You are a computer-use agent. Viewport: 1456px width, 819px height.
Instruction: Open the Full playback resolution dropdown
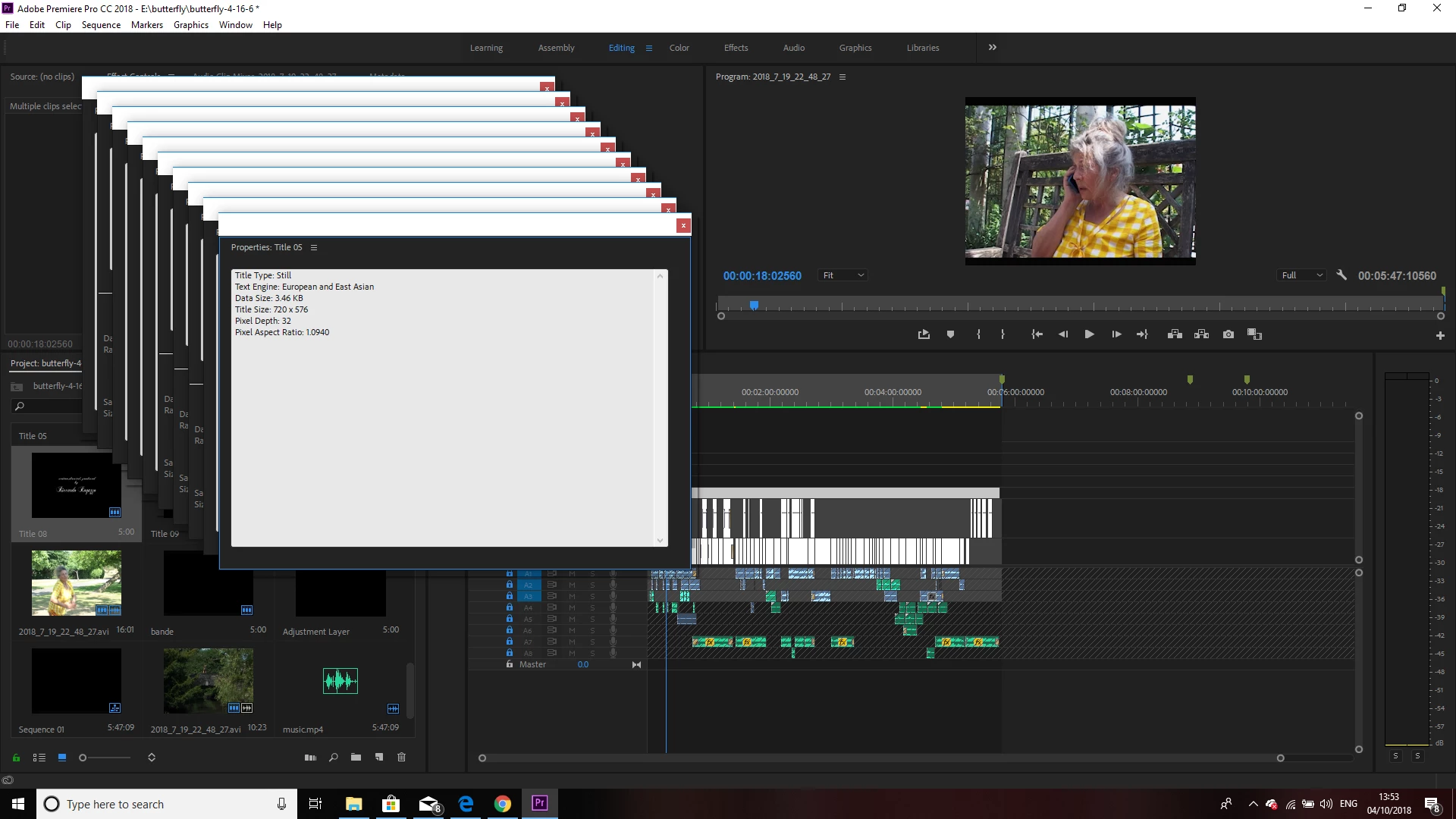(1301, 275)
